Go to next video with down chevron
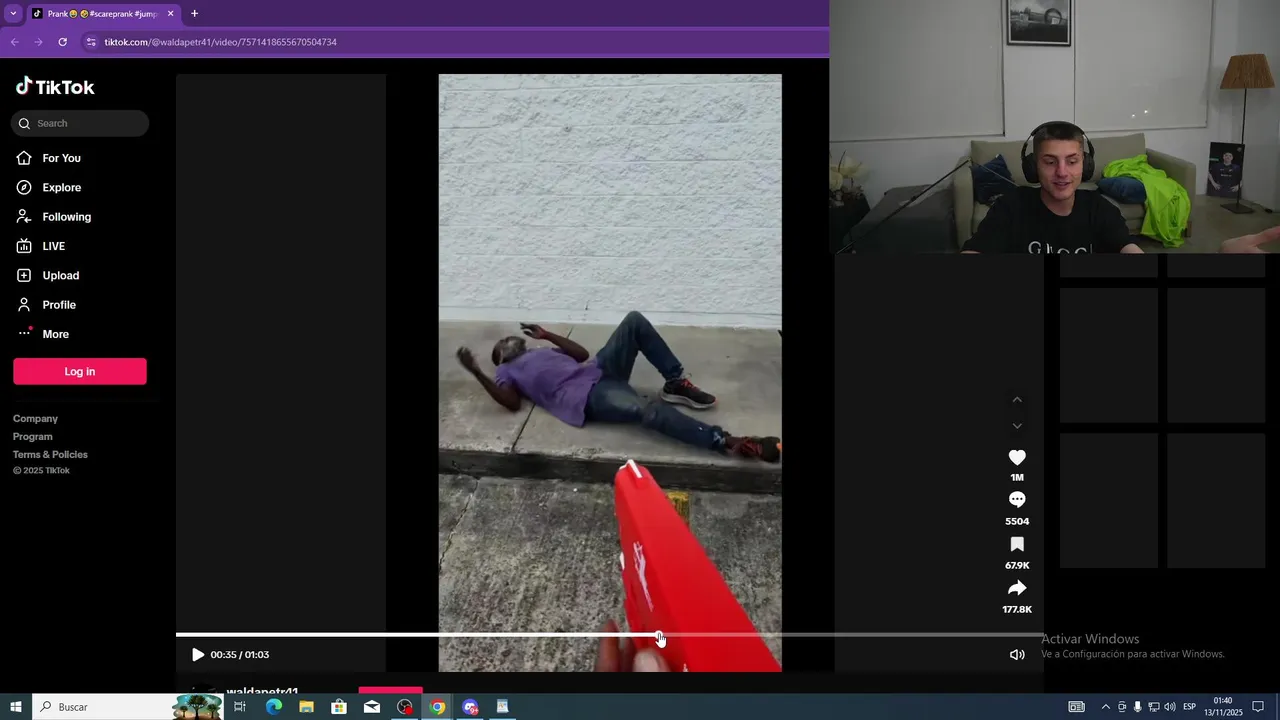This screenshot has height=720, width=1280. [x=1017, y=426]
